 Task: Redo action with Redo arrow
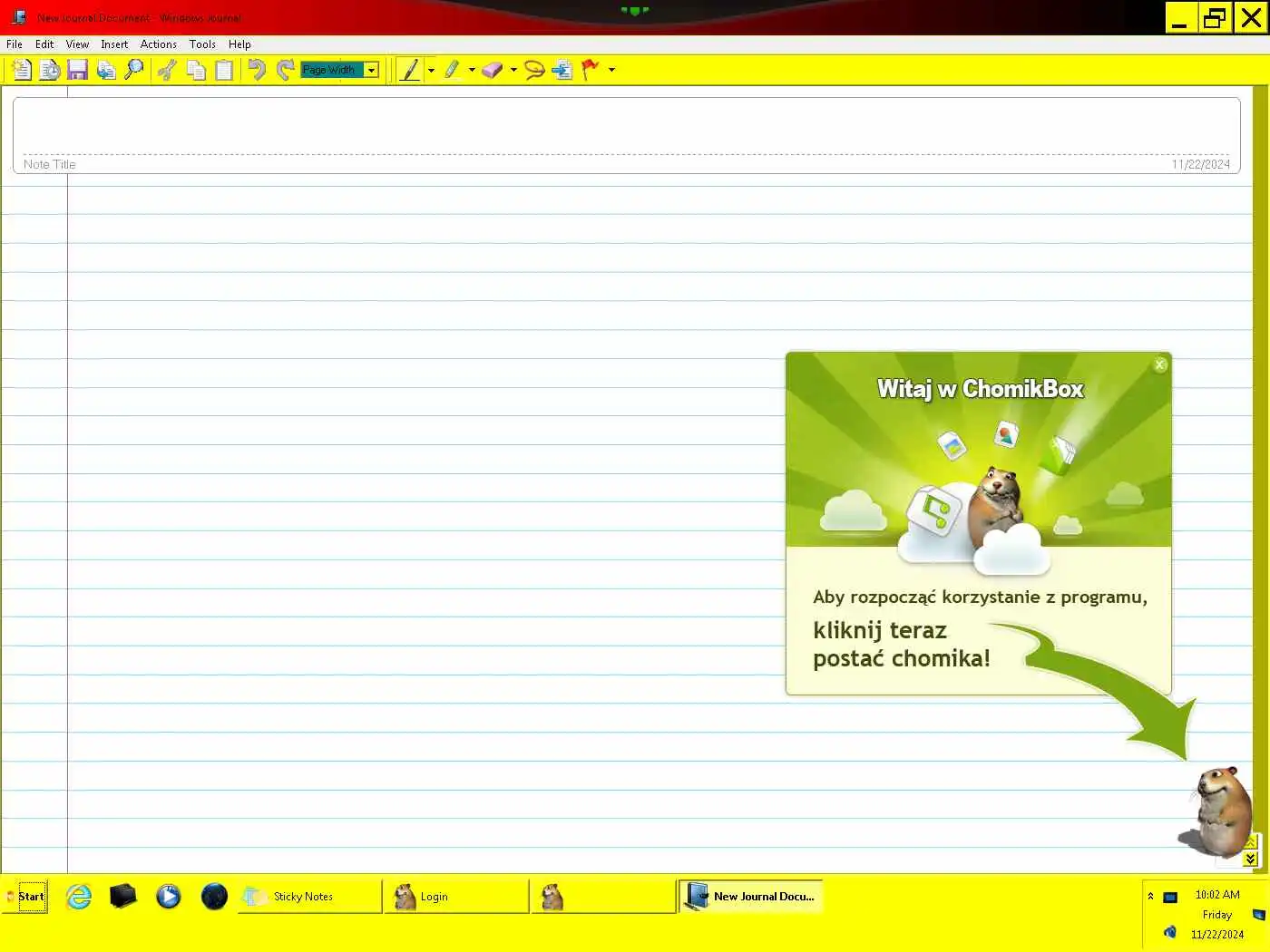pyautogui.click(x=285, y=70)
